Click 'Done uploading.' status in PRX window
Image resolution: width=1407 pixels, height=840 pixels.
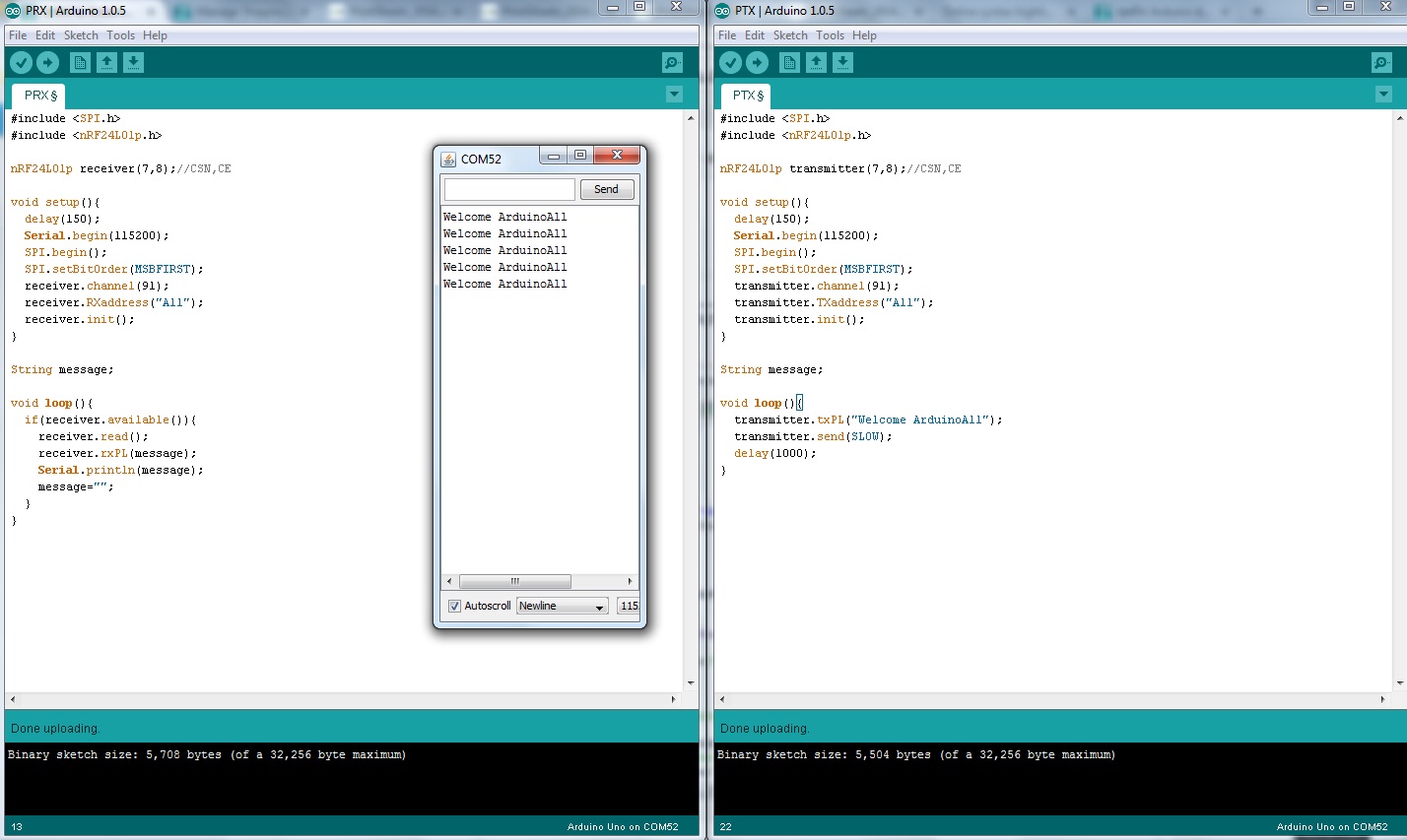point(55,729)
